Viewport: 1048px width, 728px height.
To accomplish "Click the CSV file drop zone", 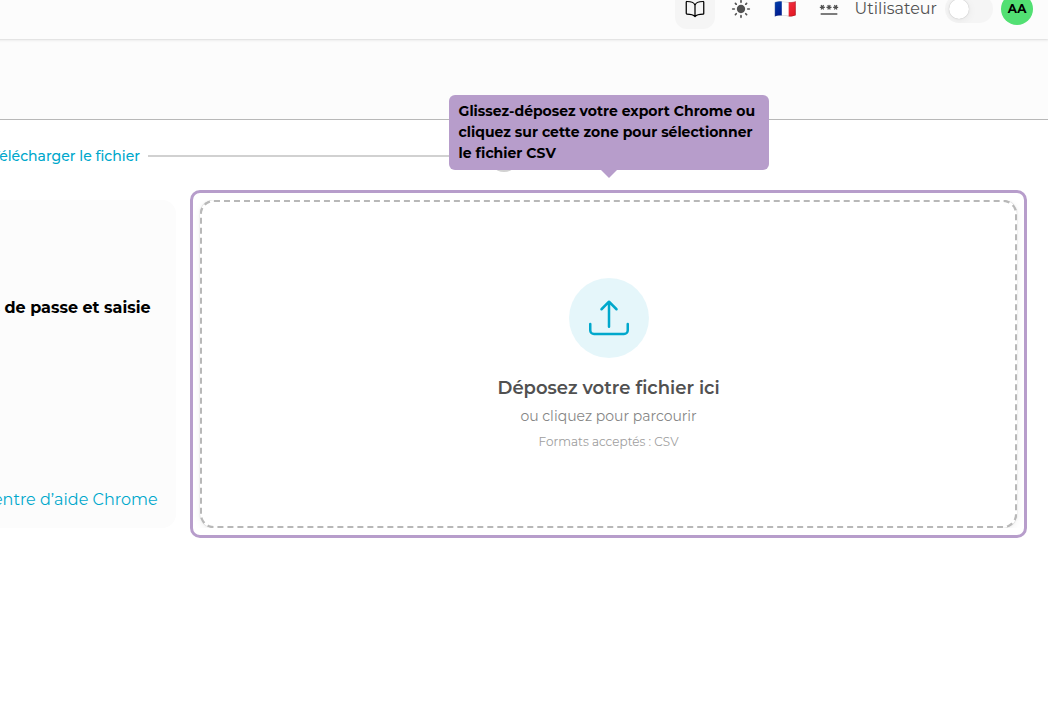I will 608,365.
